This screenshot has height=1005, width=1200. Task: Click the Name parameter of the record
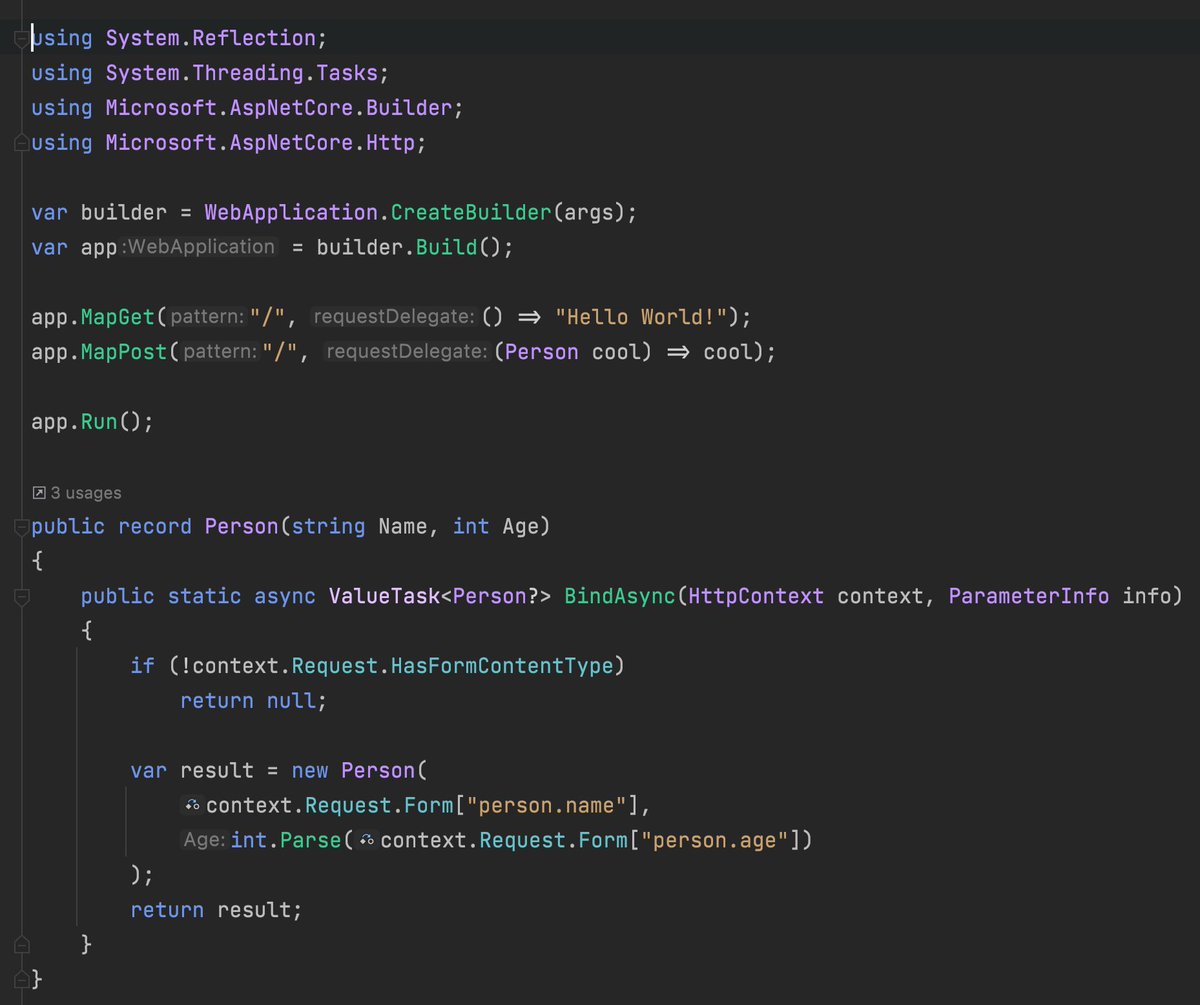tap(403, 526)
